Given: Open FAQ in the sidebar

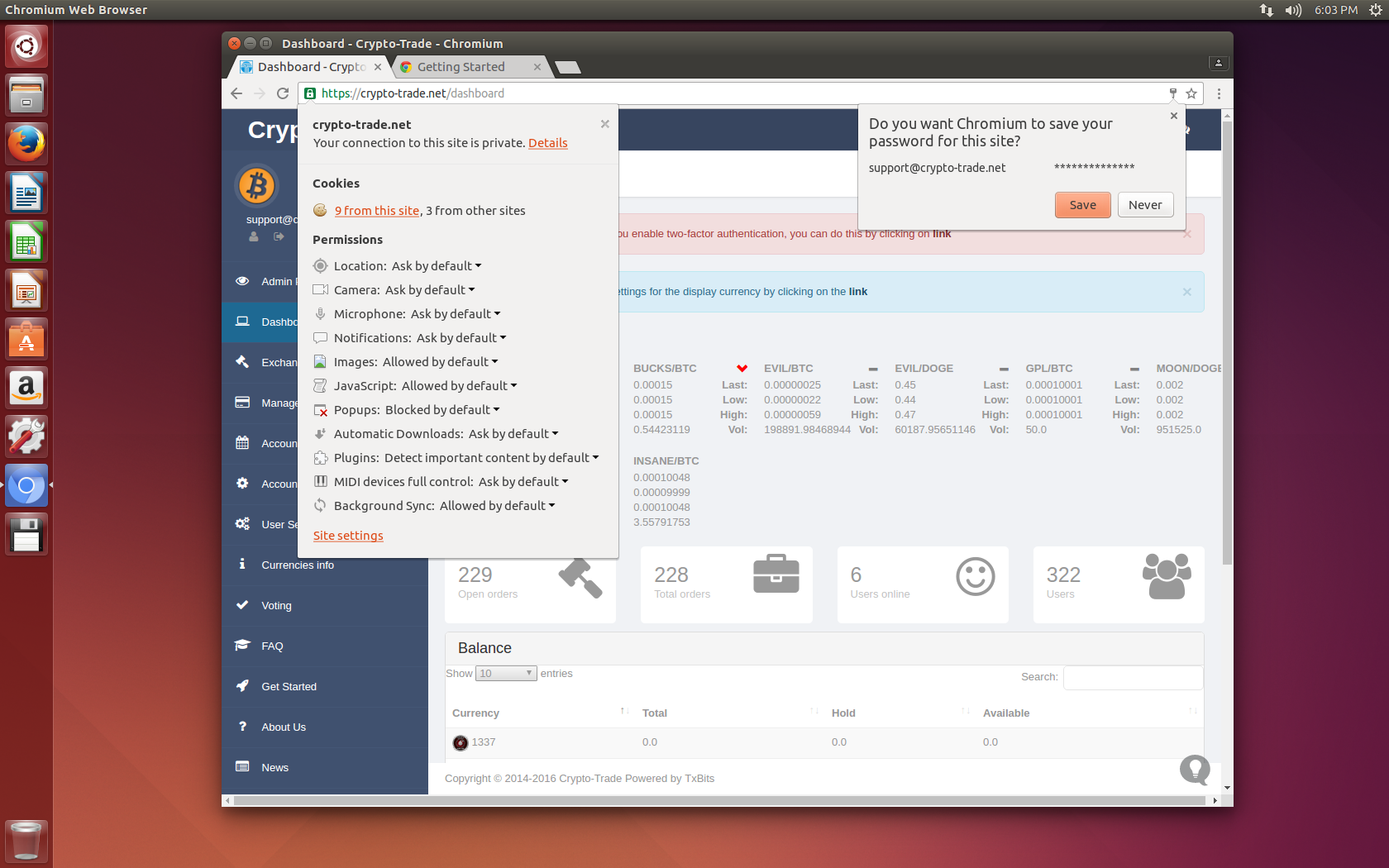Looking at the screenshot, I should (x=325, y=646).
